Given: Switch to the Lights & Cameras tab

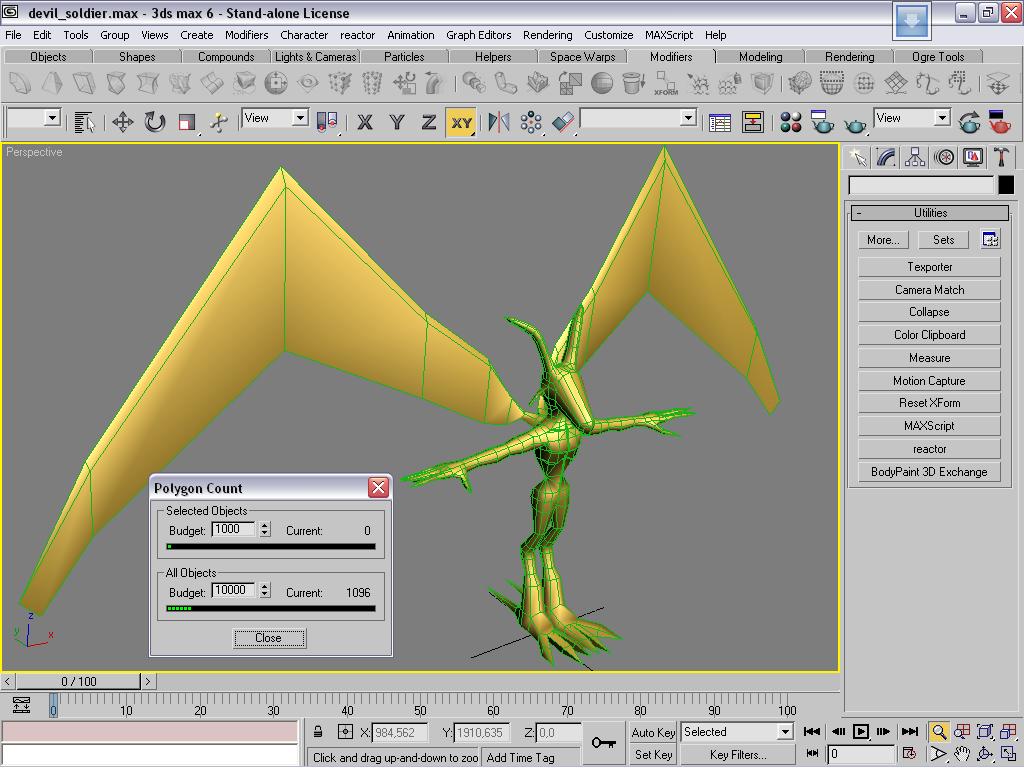Looking at the screenshot, I should click(x=315, y=57).
